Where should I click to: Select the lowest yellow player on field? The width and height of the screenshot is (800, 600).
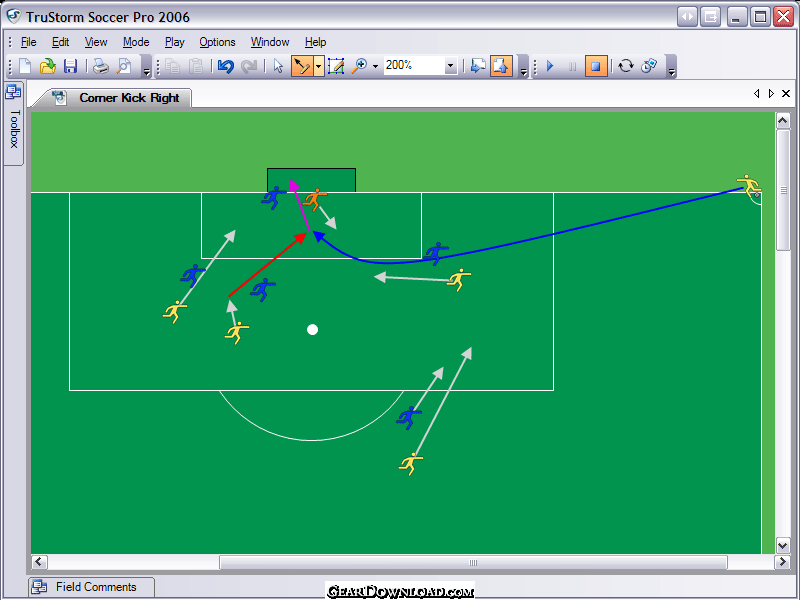[x=411, y=464]
